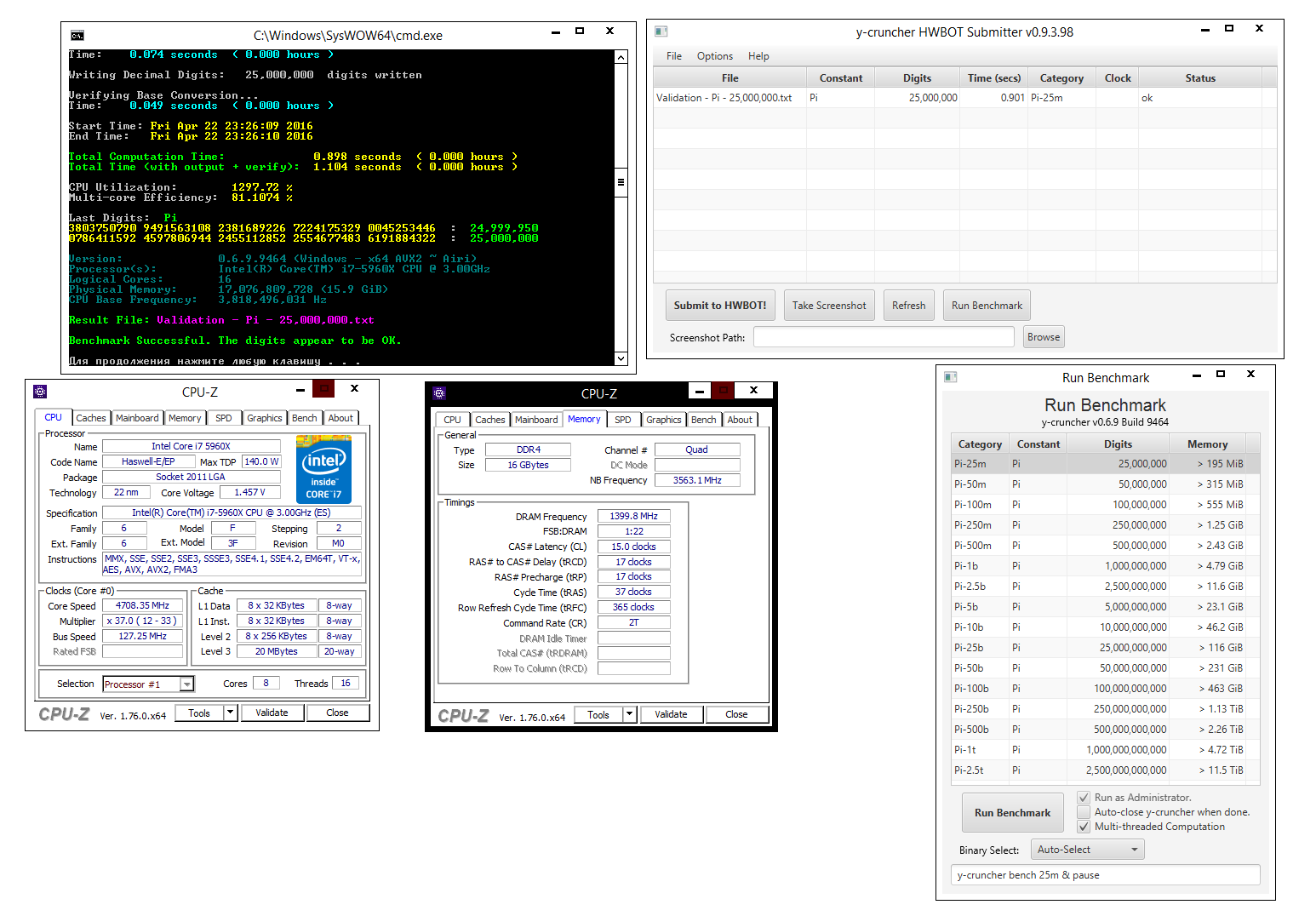
Task: Click the Status column header
Action: coord(1200,77)
